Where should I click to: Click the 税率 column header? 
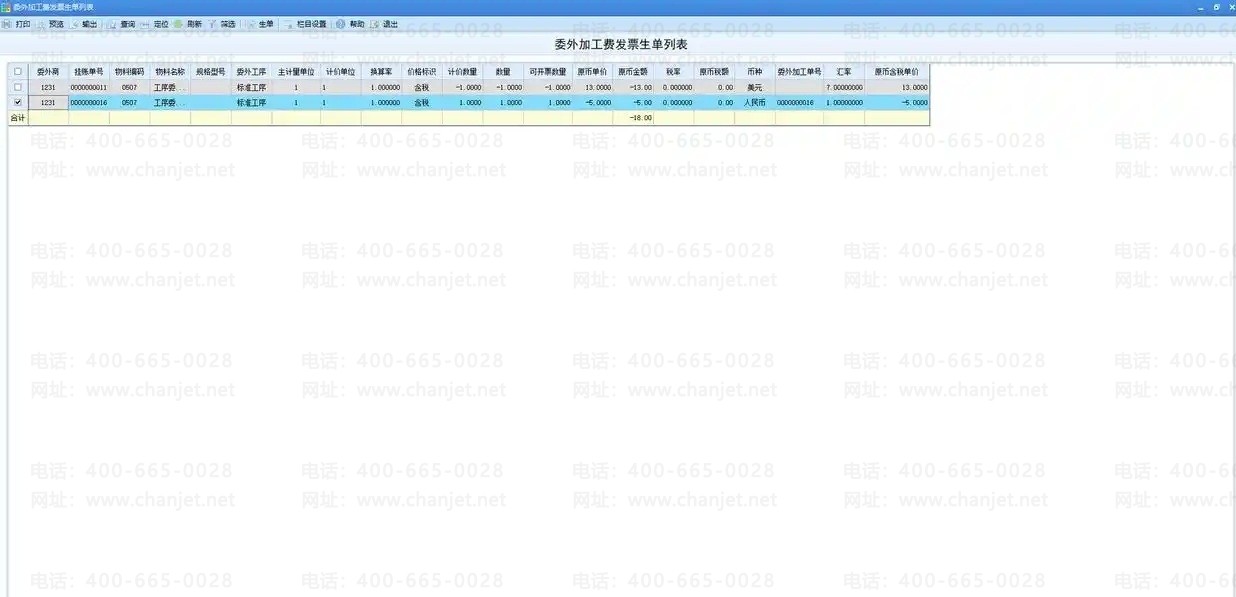[674, 72]
